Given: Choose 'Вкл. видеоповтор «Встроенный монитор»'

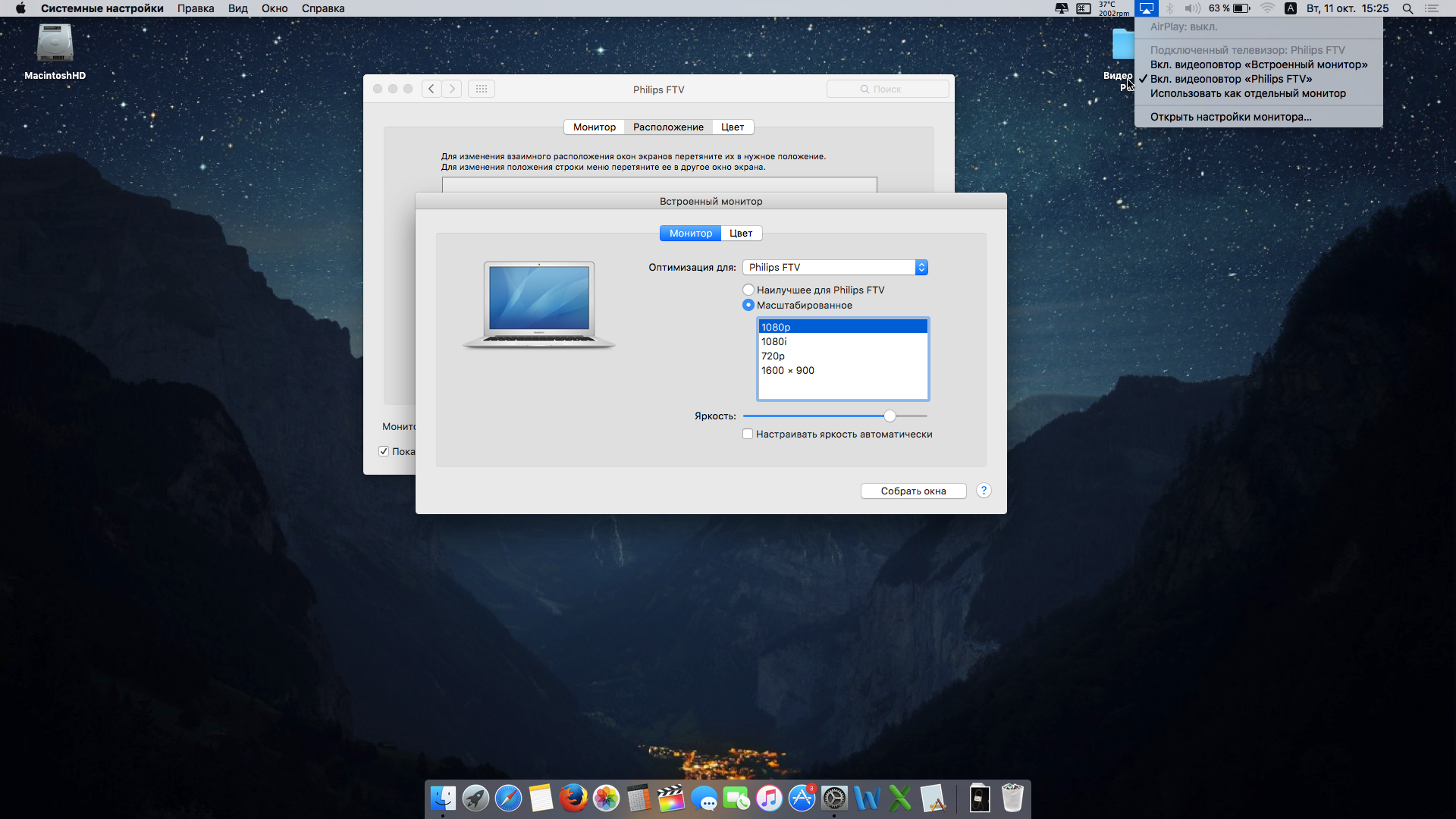Looking at the screenshot, I should [1259, 64].
